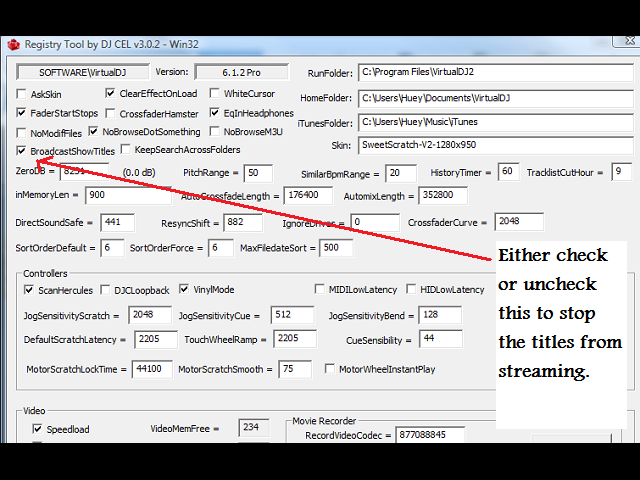Click the TracklistCutHour field
Viewport: 640px width, 480px height.
click(622, 172)
